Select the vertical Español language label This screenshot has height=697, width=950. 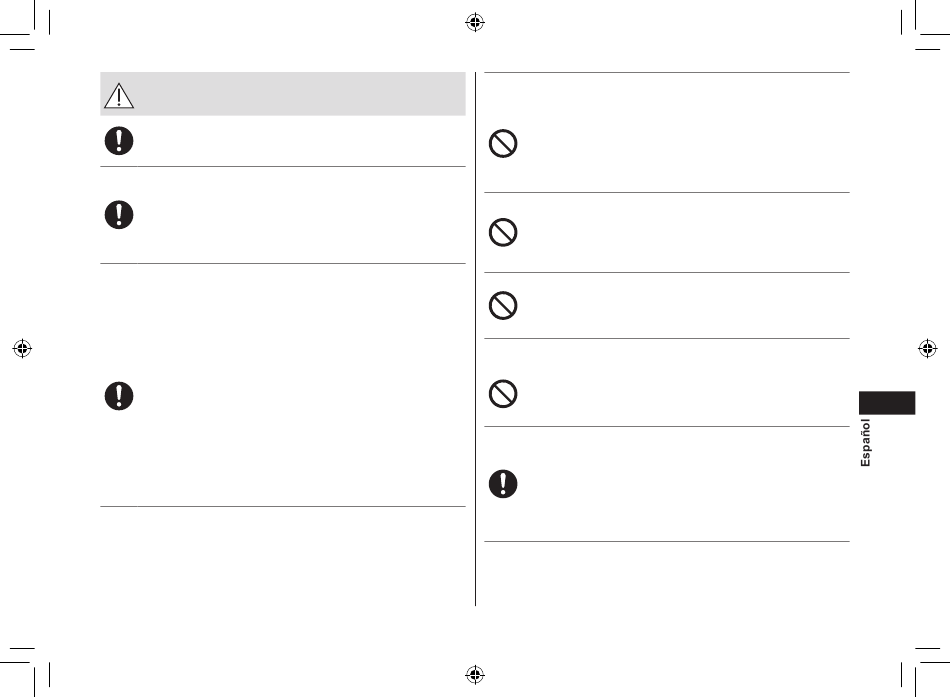point(865,442)
